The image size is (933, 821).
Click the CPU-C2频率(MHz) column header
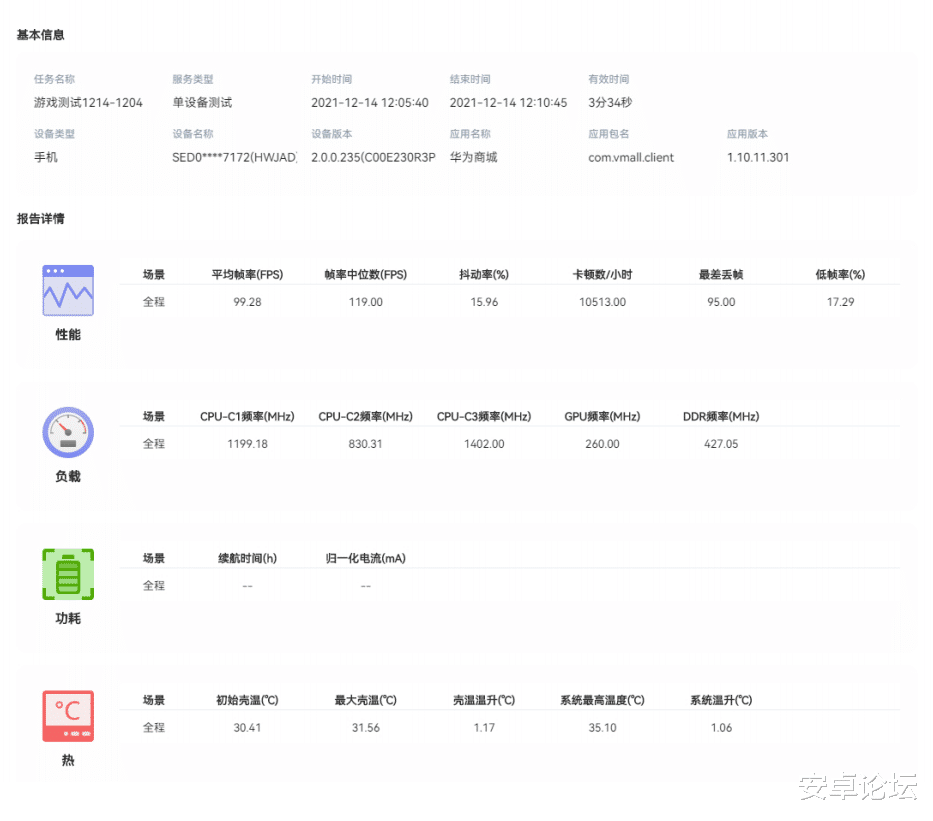tap(365, 416)
